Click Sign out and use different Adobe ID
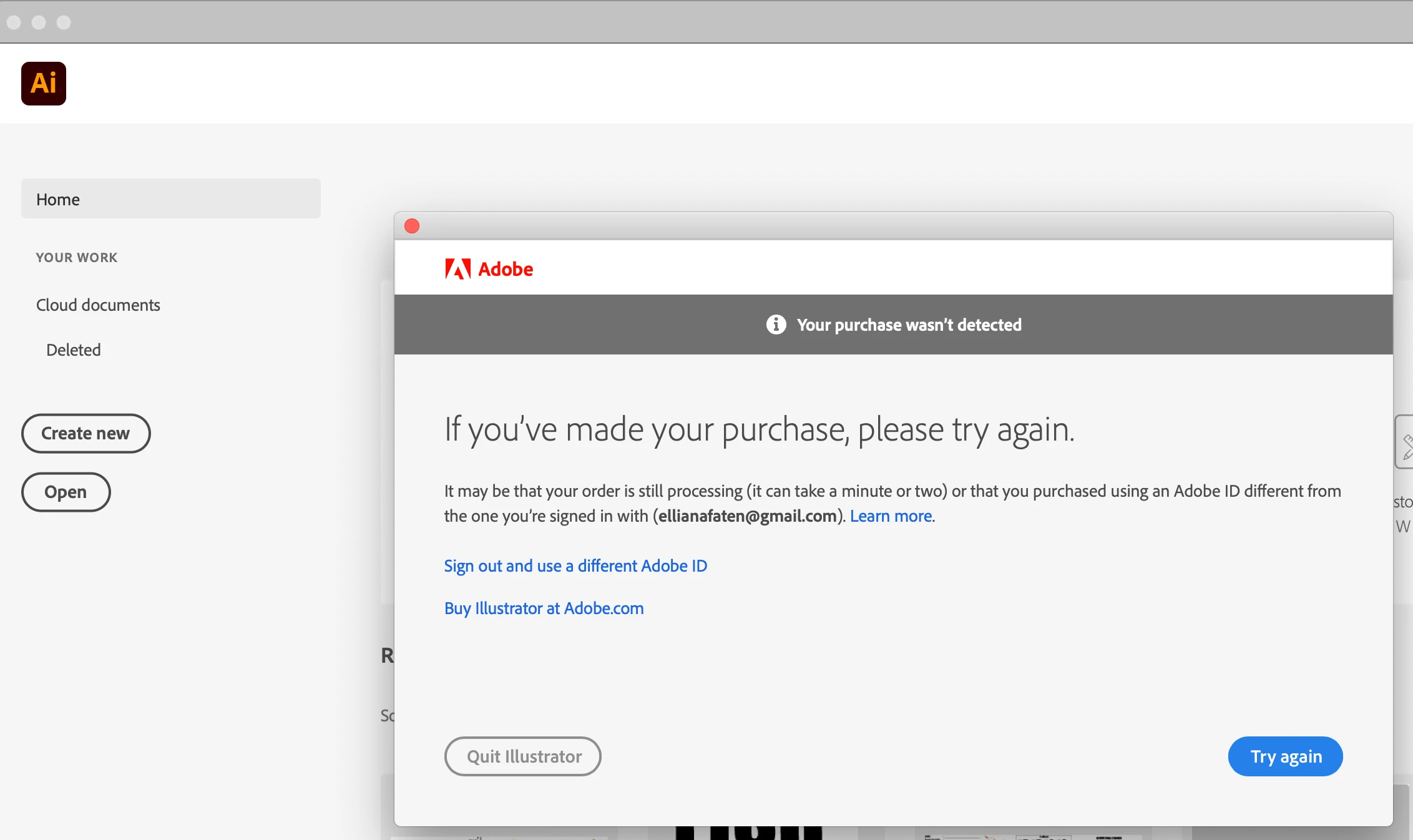This screenshot has width=1413, height=840. click(575, 566)
